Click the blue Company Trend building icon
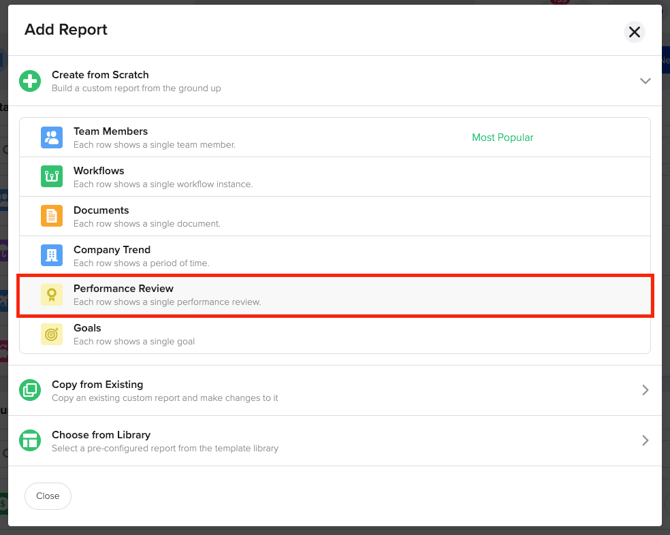 [x=52, y=256]
